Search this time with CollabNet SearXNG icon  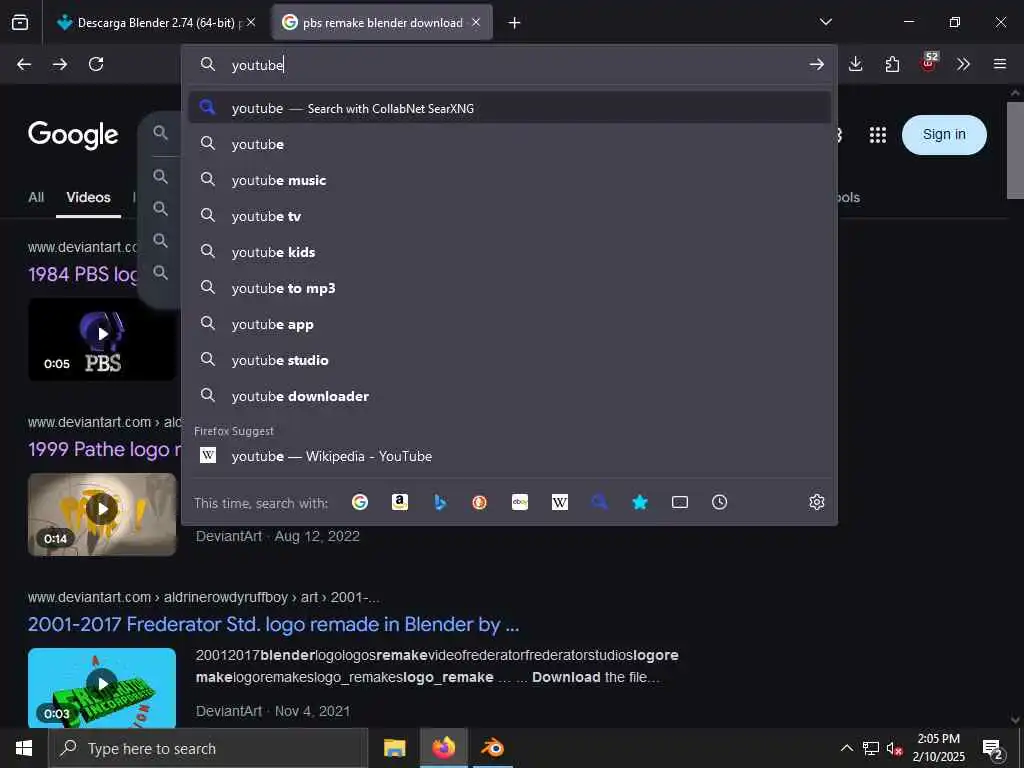pos(600,502)
